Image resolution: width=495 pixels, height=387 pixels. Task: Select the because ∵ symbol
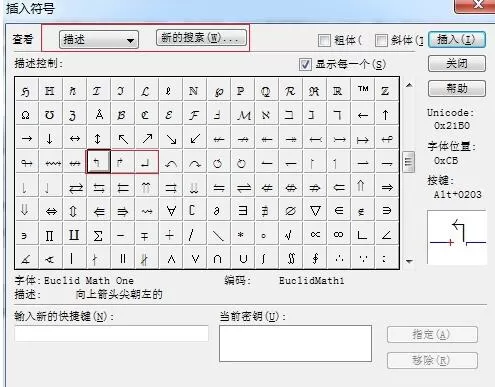pos(363,258)
